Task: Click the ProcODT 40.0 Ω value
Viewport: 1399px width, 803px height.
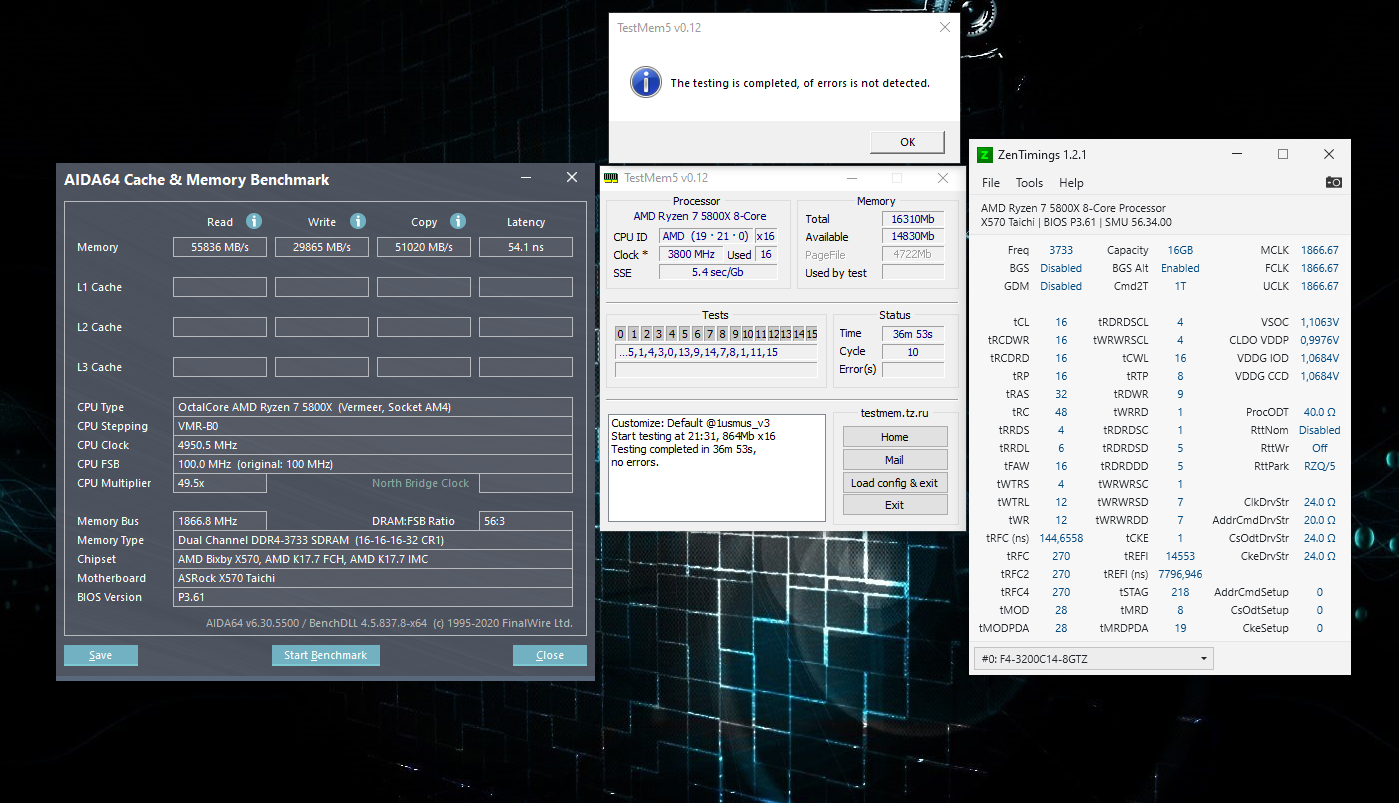Action: (1319, 412)
